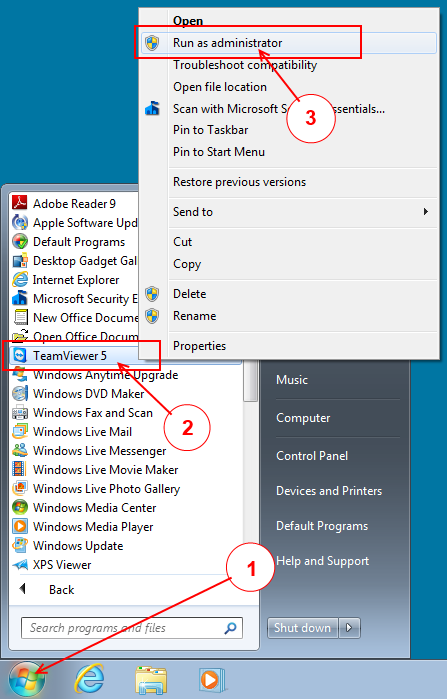Viewport: 447px width, 699px height.
Task: Click the Apple Software Update icon
Action: [x=20, y=222]
